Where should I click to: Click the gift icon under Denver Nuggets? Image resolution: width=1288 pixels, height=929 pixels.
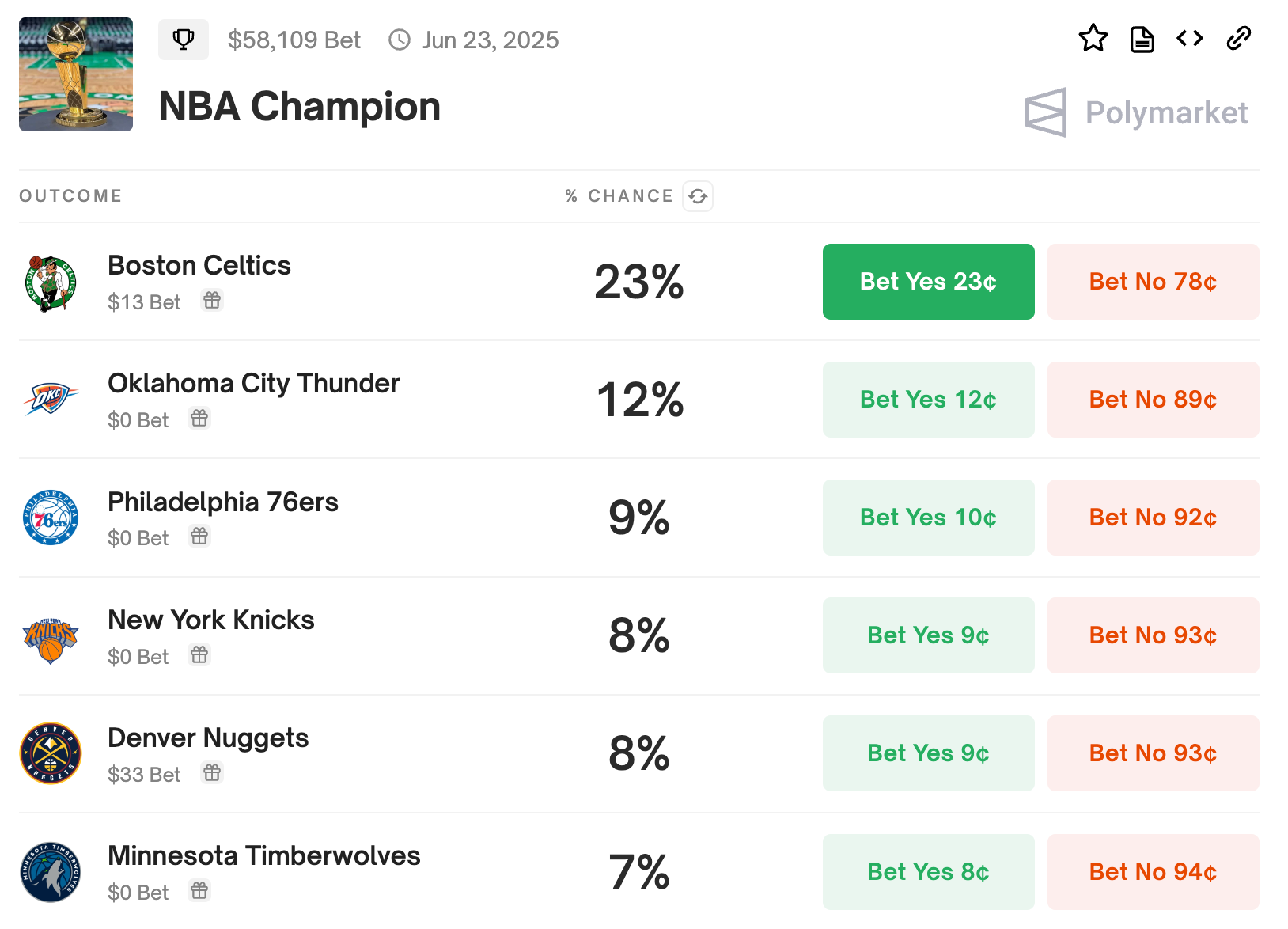pos(212,773)
